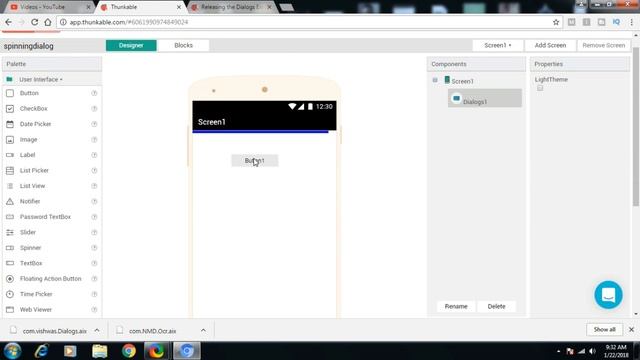
Task: Open the chat support bubble
Action: click(x=608, y=295)
